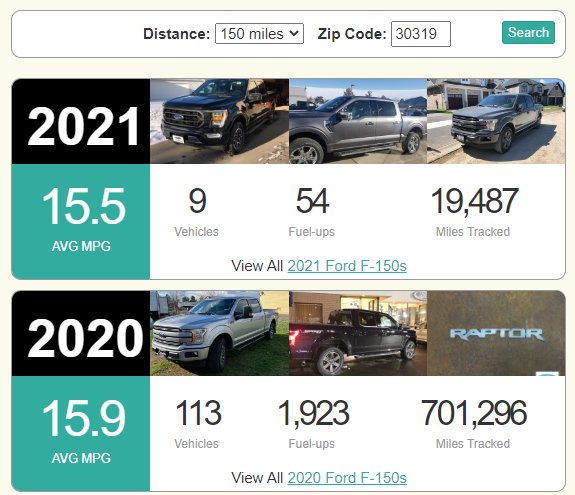The height and width of the screenshot is (495, 575).
Task: Click the 15.5 AVG MPG tile
Action: (x=81, y=221)
